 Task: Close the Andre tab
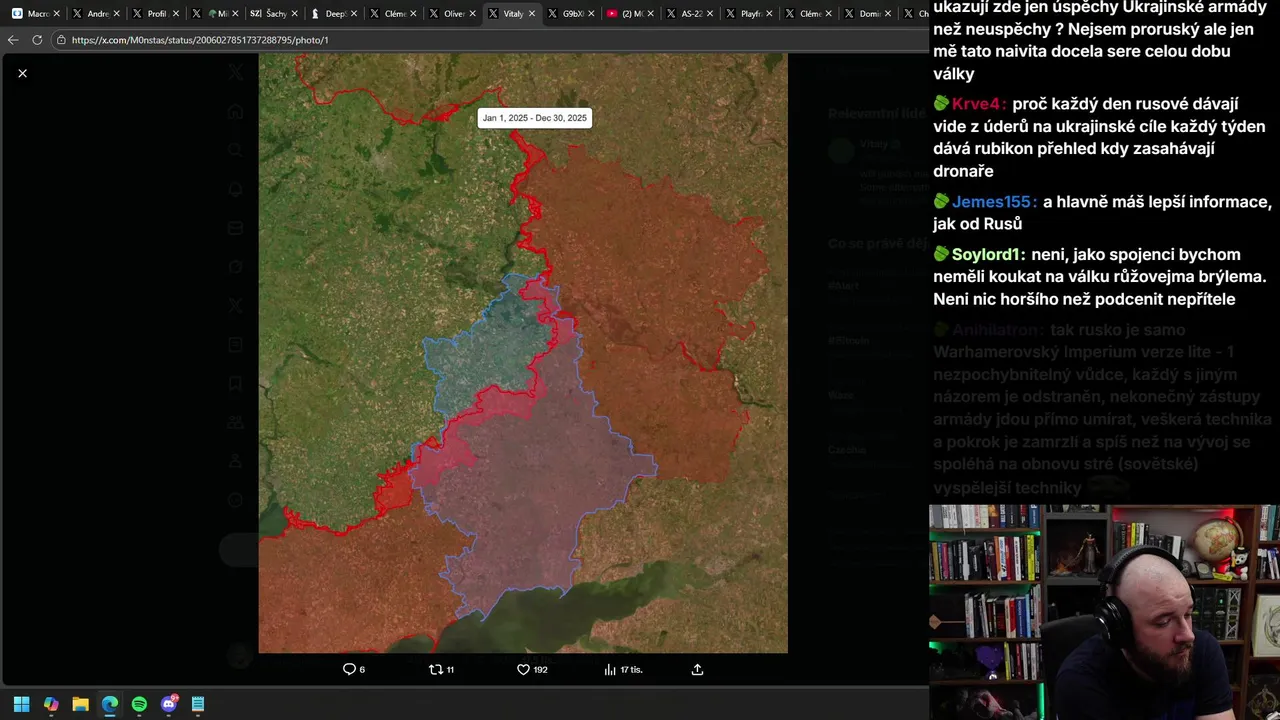(x=117, y=14)
